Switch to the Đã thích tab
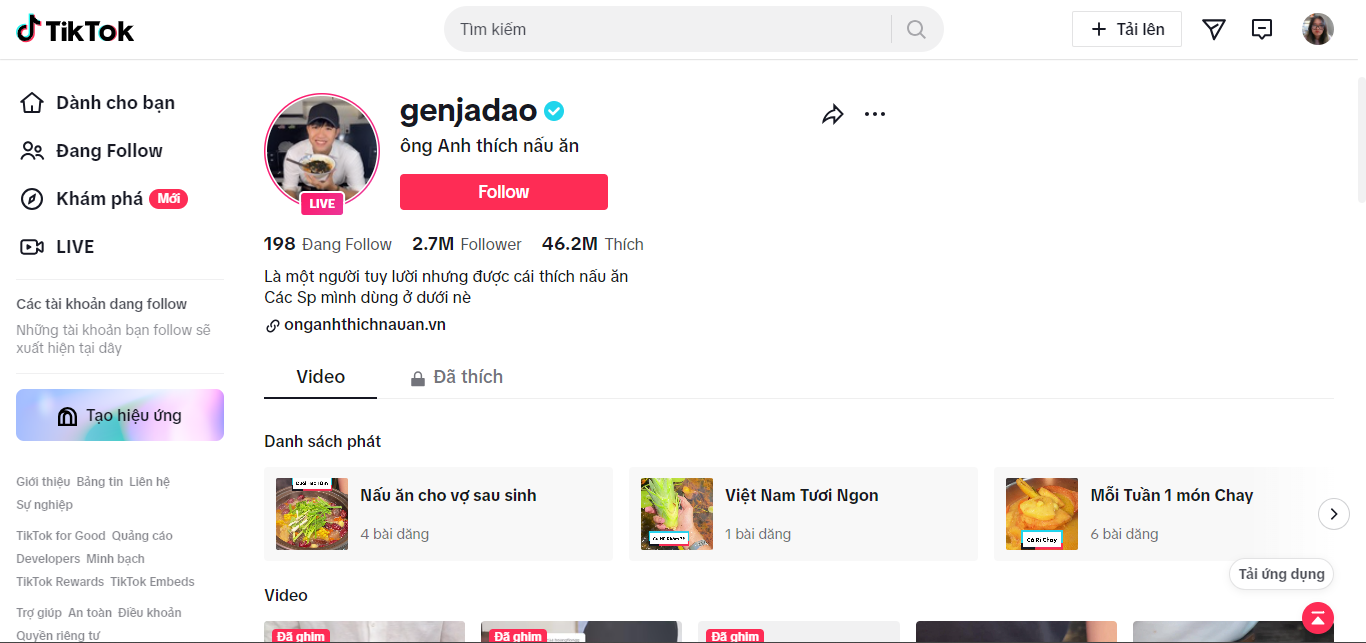Screen dimensions: 1366x643 457,377
